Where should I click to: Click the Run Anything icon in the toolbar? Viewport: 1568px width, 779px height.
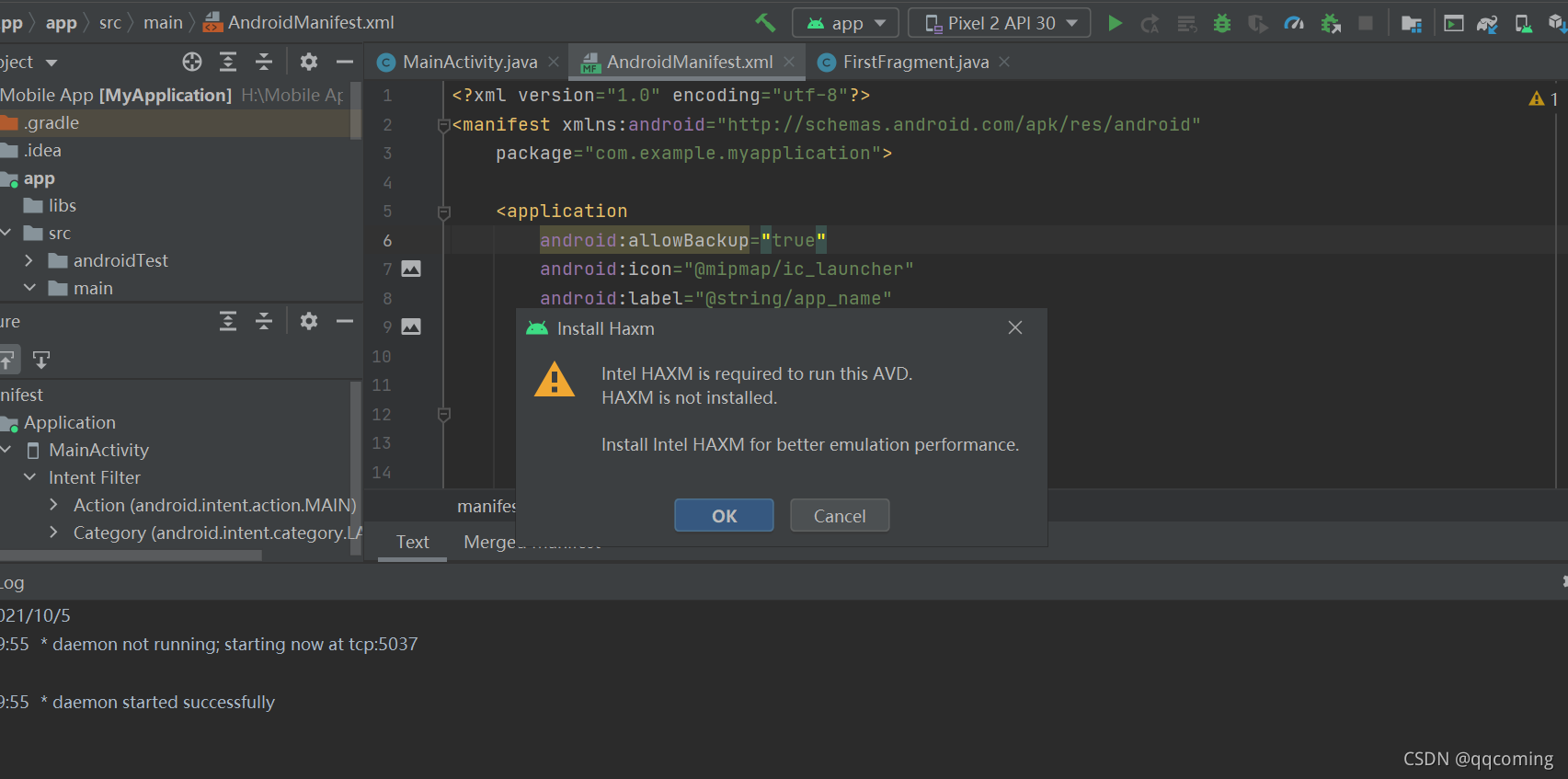(x=1454, y=23)
